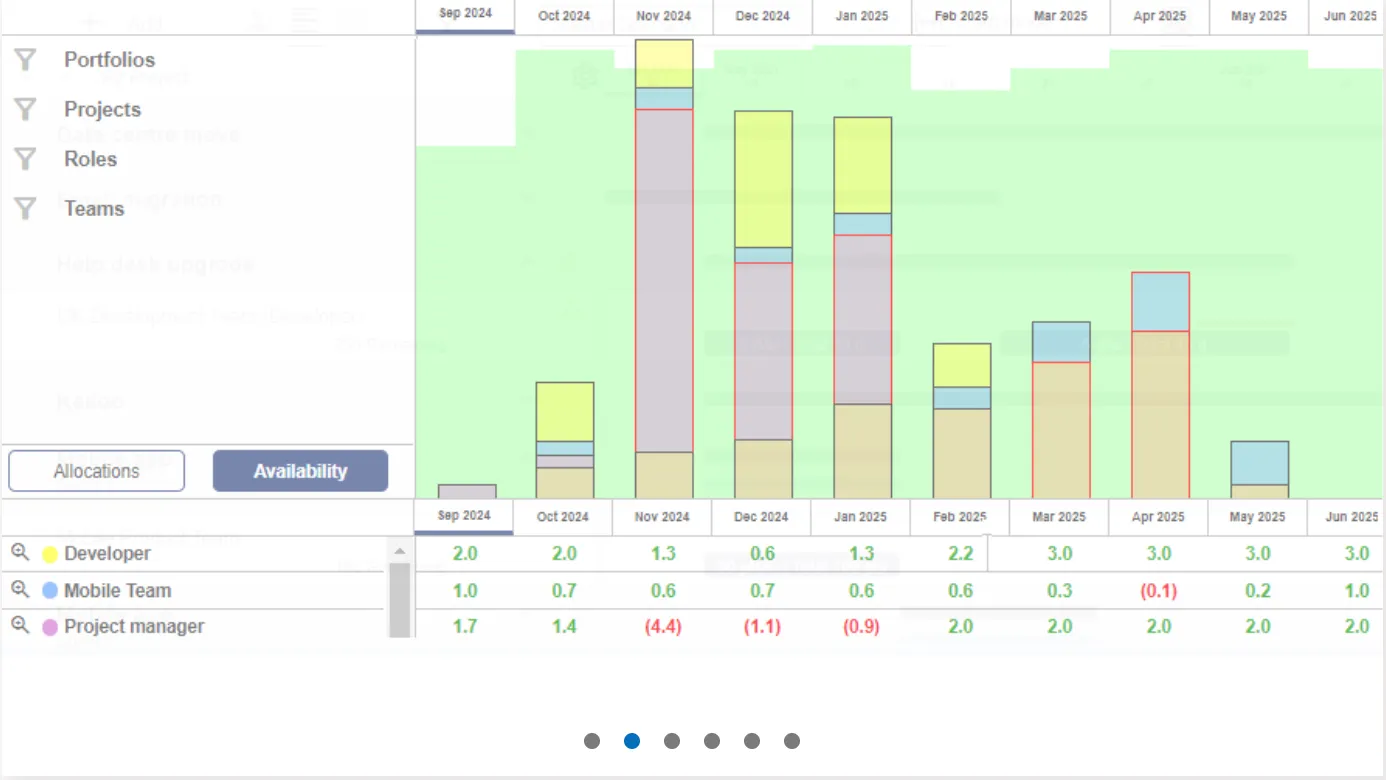Click the Project manager zoom icon

20,625
